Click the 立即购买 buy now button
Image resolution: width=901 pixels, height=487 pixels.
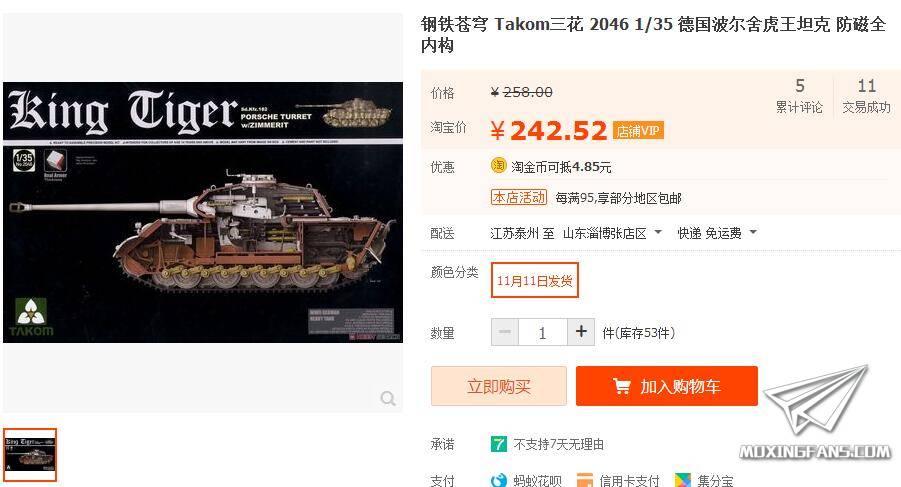tap(499, 386)
